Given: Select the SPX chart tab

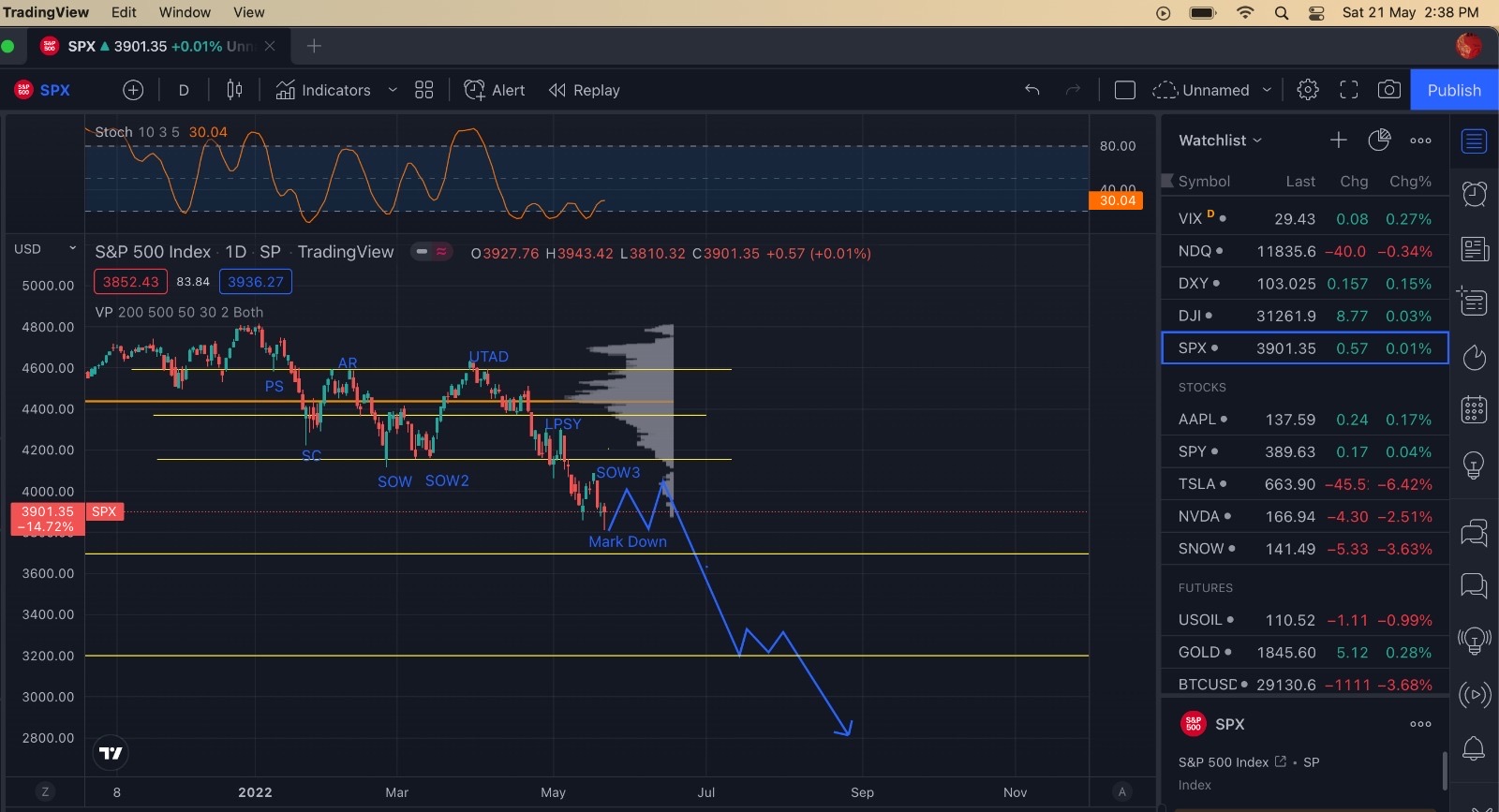Looking at the screenshot, I should click(157, 46).
